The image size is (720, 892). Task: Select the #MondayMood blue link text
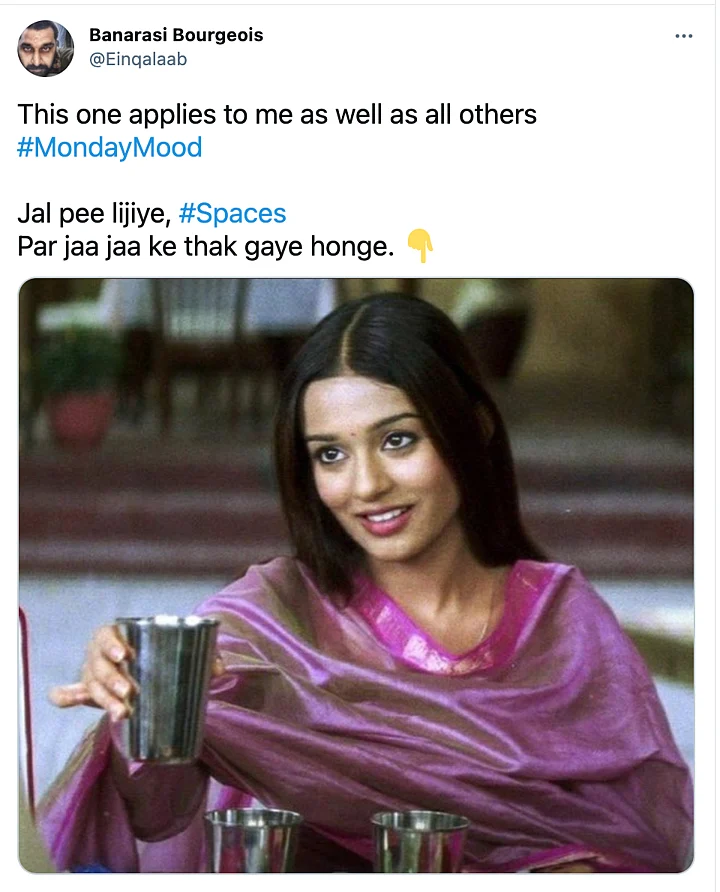click(x=109, y=147)
